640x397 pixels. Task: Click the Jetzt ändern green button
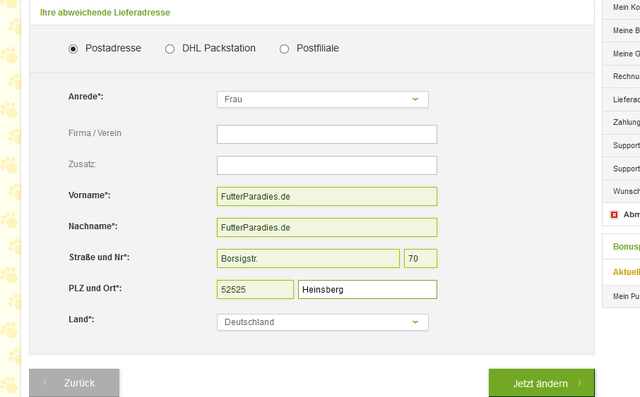click(542, 383)
